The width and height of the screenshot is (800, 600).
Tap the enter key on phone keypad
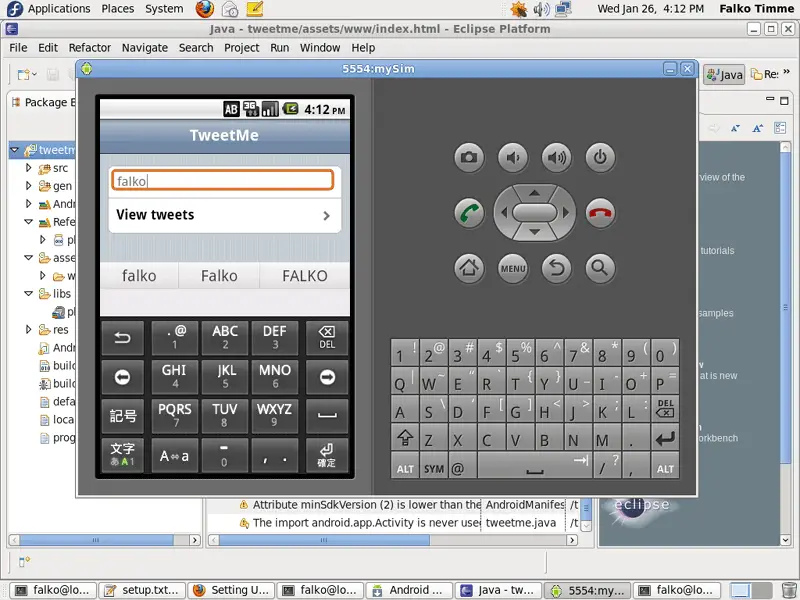tap(327, 455)
